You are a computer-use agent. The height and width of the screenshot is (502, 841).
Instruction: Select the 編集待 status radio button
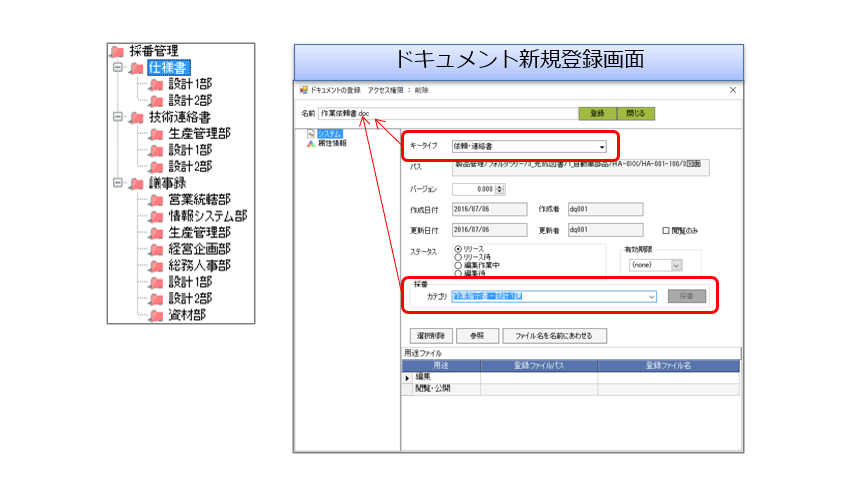458,273
